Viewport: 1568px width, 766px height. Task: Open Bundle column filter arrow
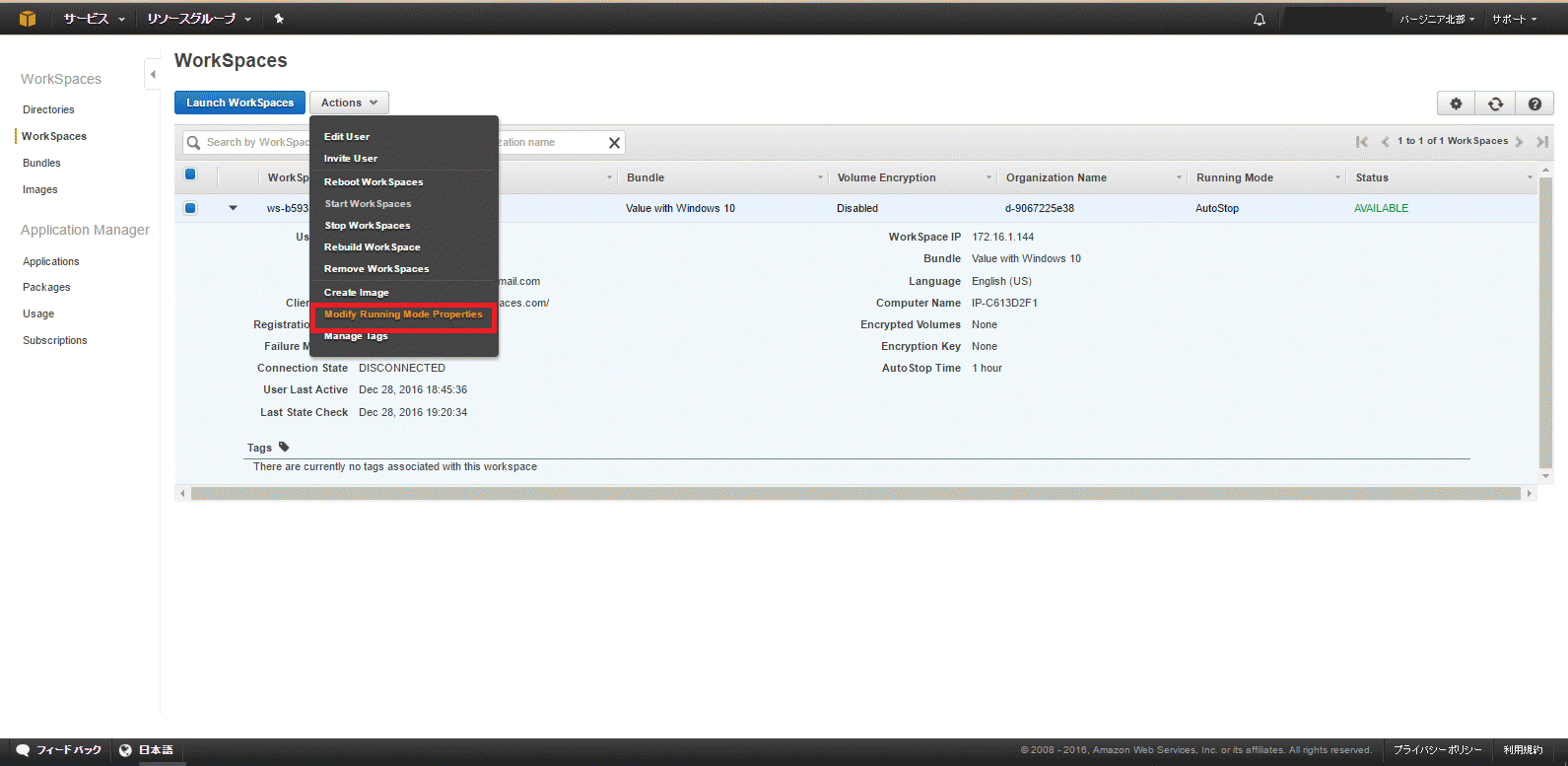(820, 177)
